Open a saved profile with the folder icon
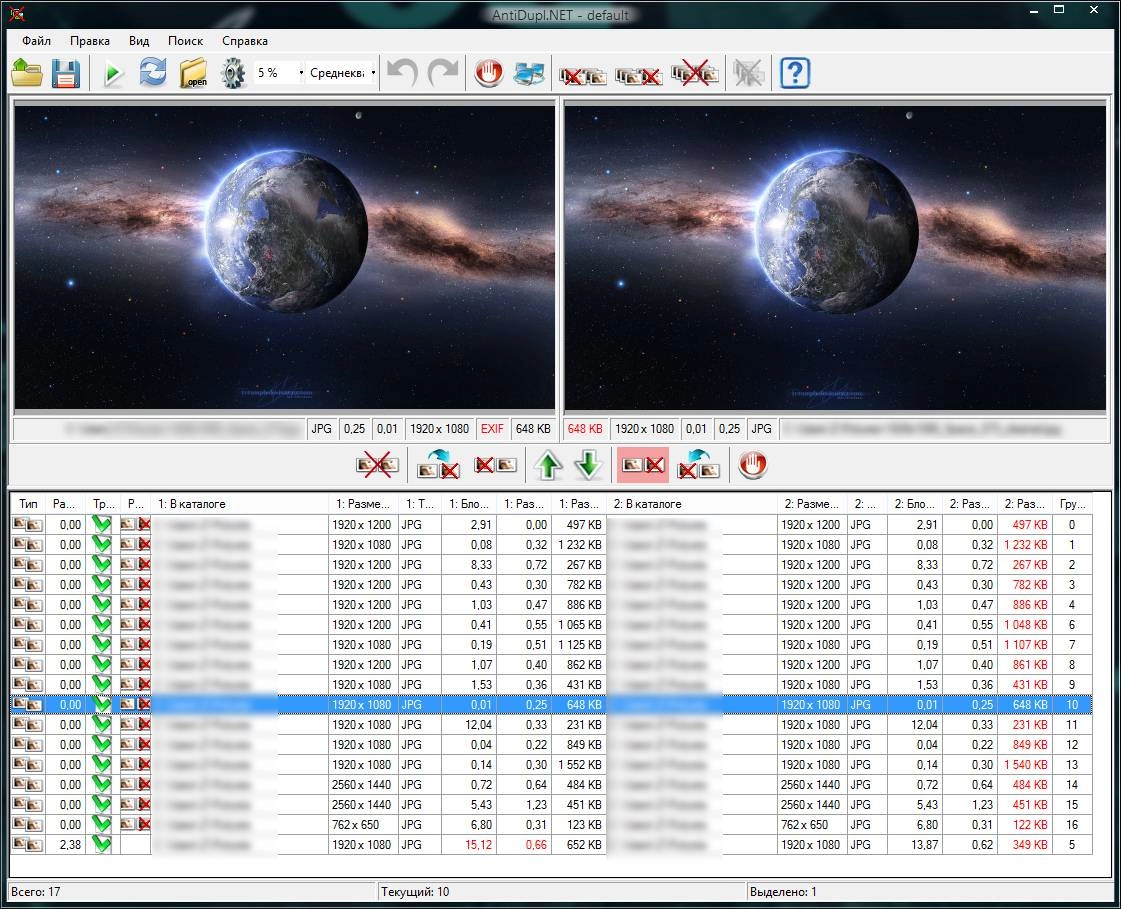This screenshot has width=1121, height=909. [x=27, y=73]
